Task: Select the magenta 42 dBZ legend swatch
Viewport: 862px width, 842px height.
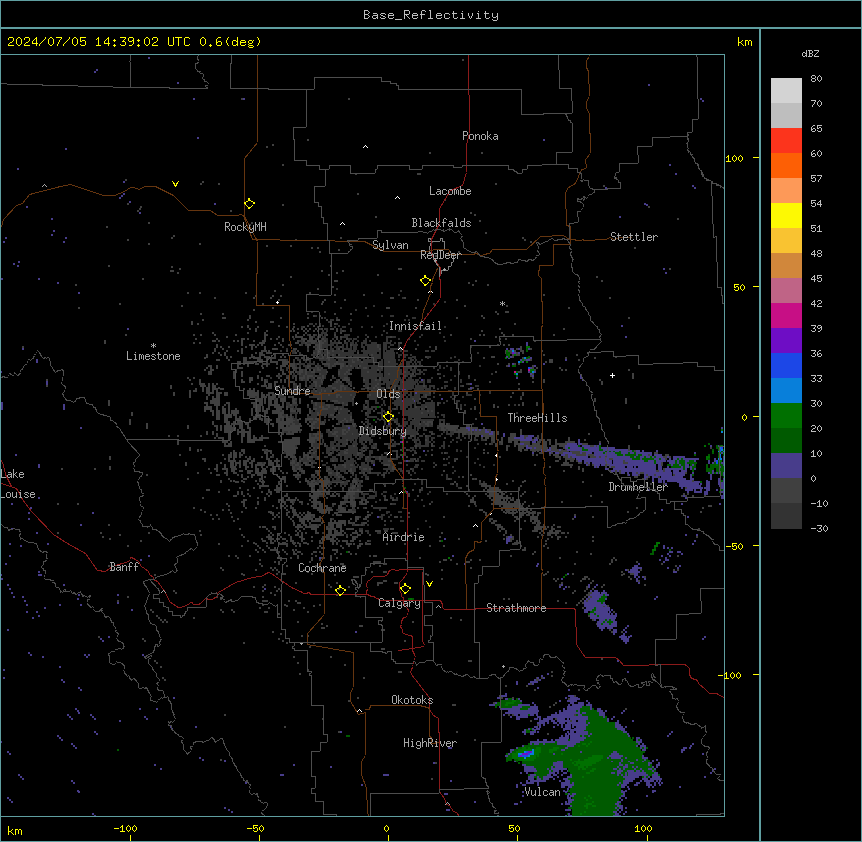Action: point(786,315)
